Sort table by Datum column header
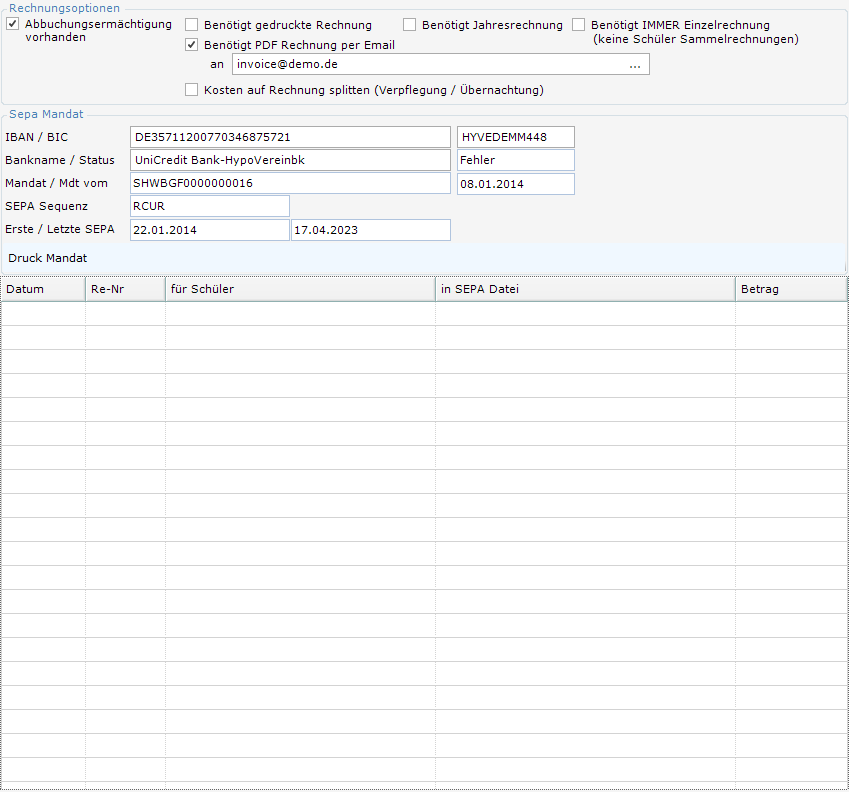This screenshot has height=792, width=849. (x=43, y=289)
